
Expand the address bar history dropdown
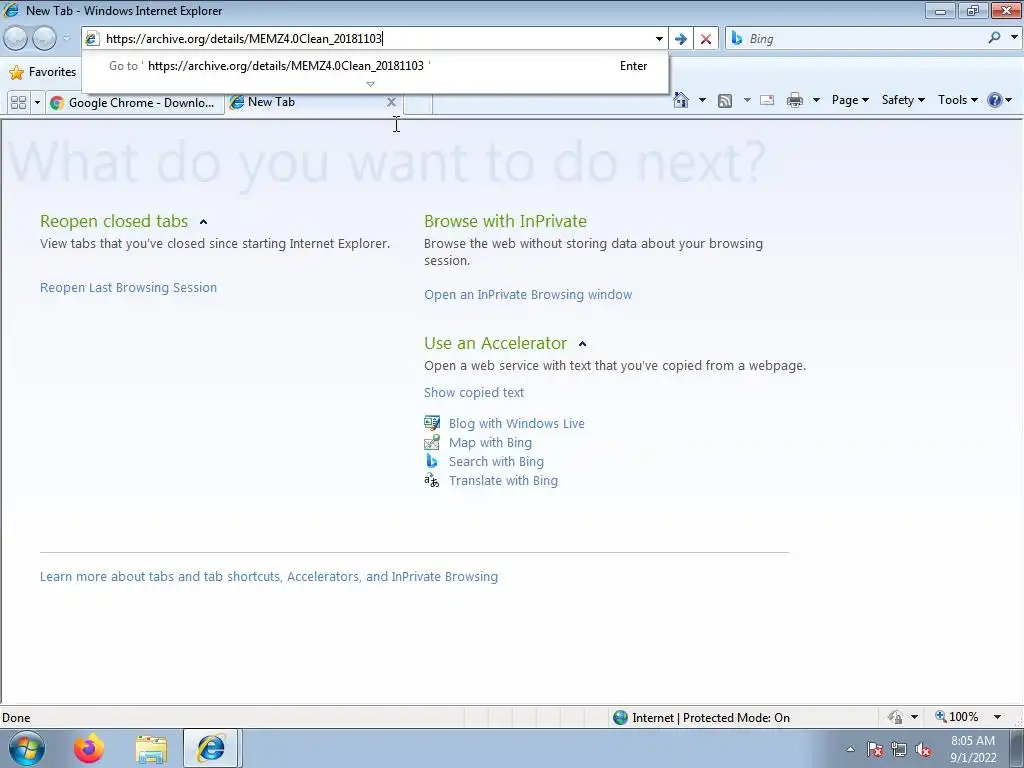(659, 39)
